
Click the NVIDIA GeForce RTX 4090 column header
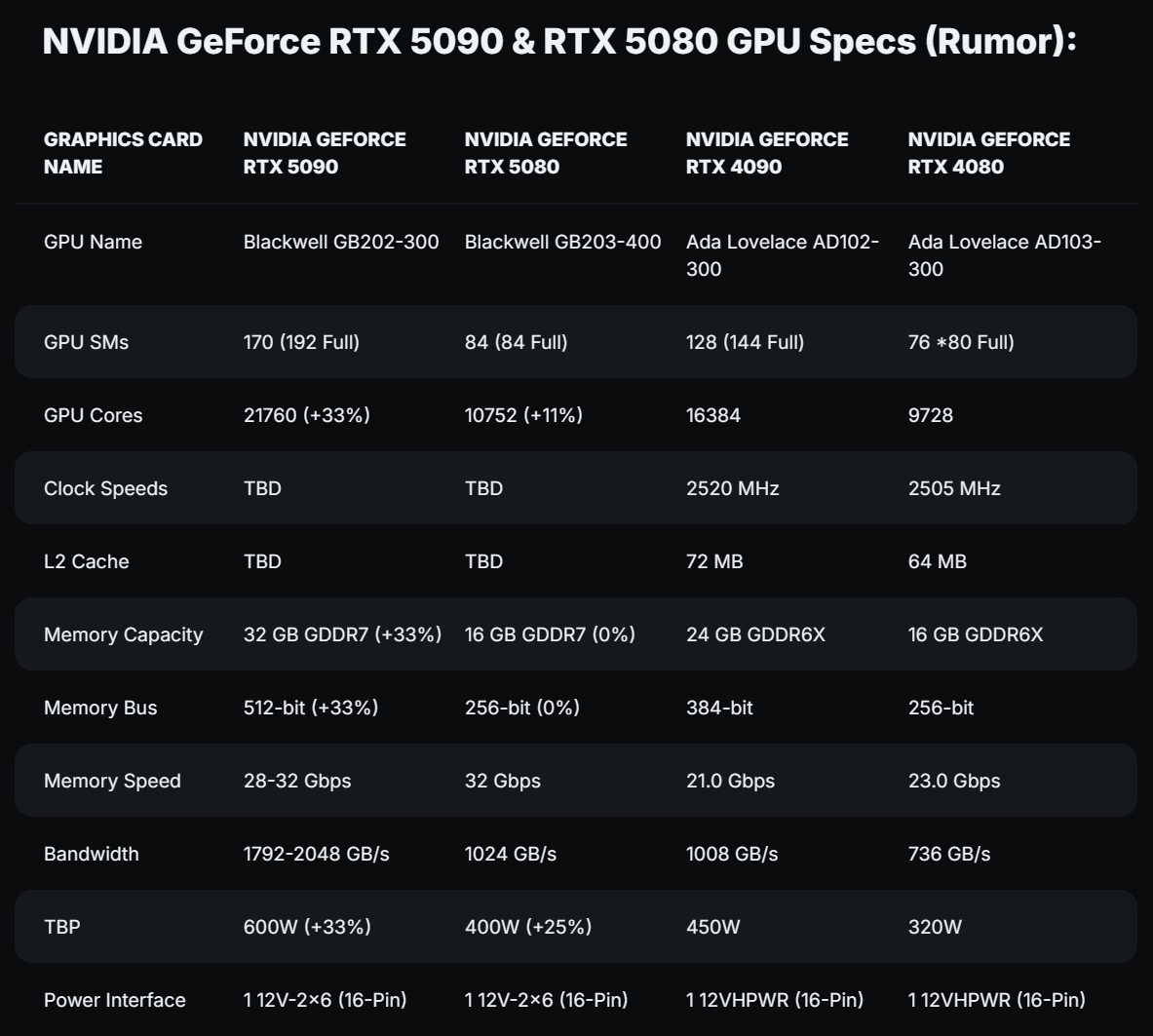click(767, 153)
